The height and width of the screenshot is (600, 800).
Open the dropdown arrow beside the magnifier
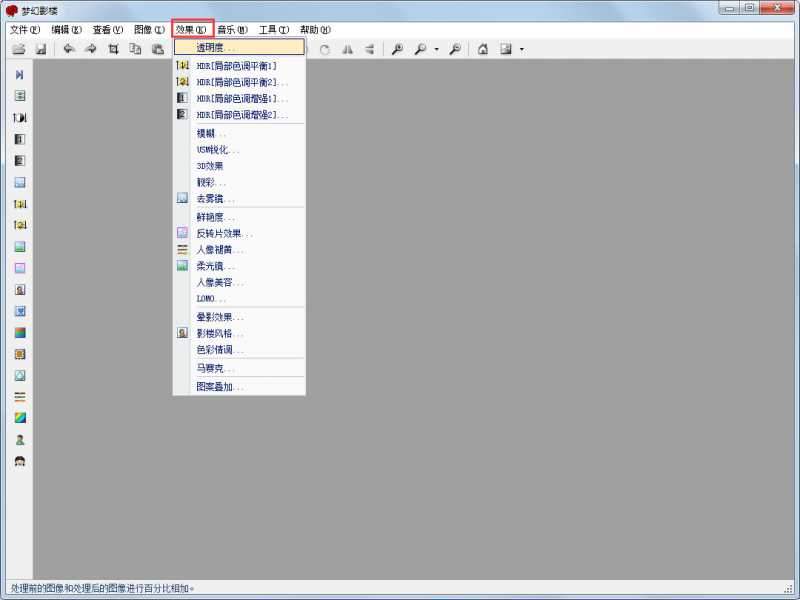click(x=436, y=49)
